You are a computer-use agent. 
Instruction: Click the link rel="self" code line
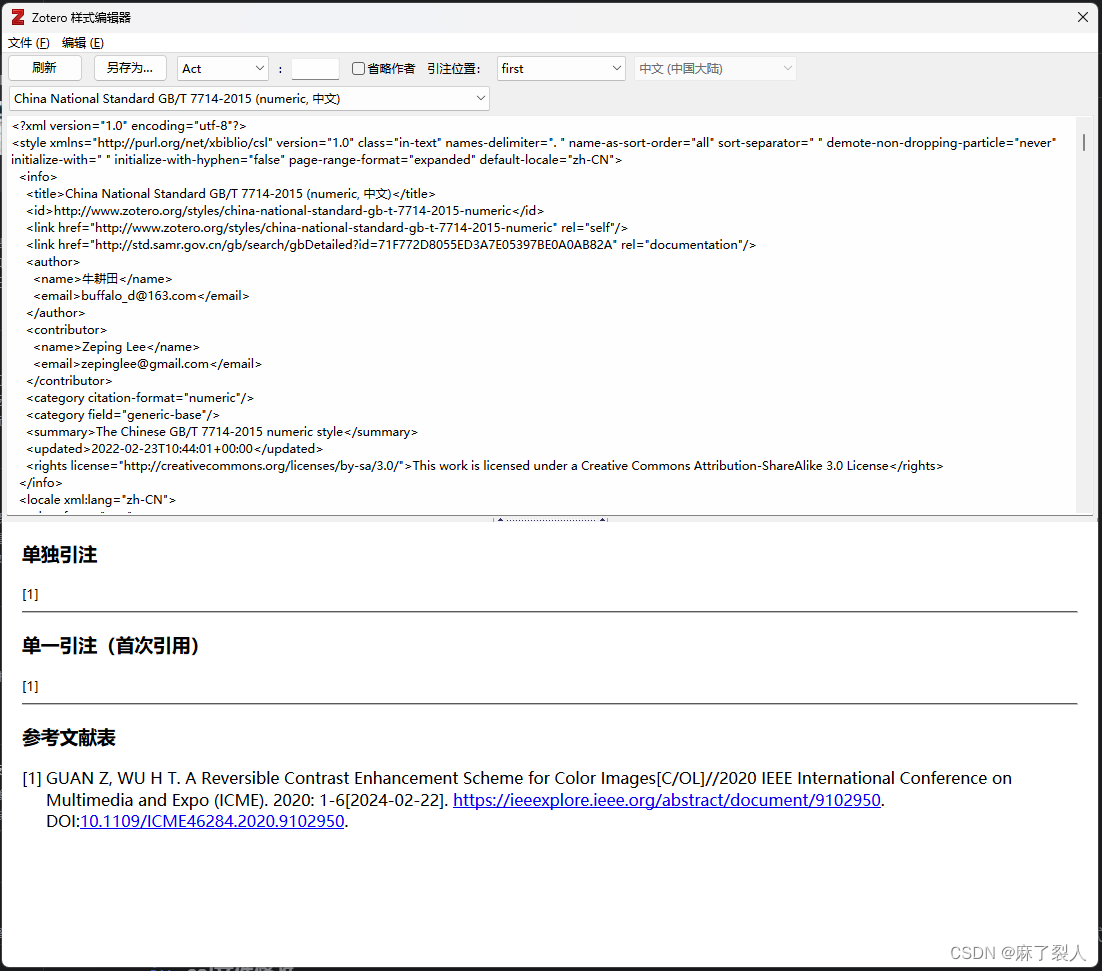pyautogui.click(x=327, y=228)
